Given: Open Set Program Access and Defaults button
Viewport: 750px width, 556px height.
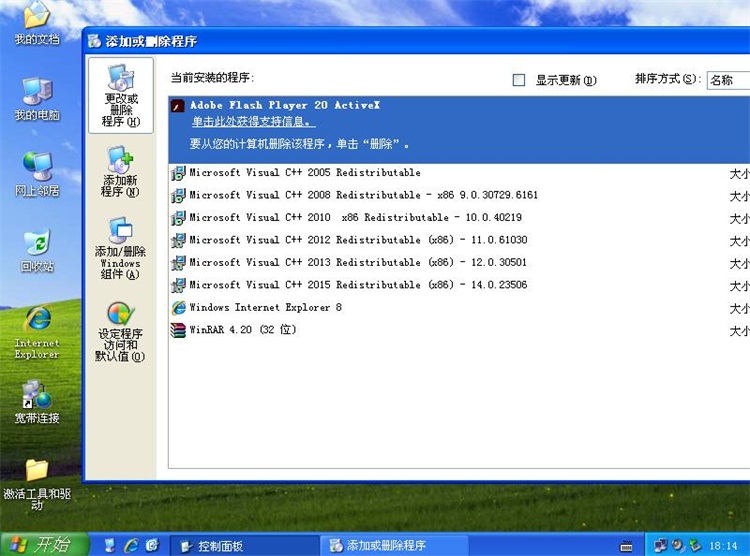Looking at the screenshot, I should pos(120,331).
